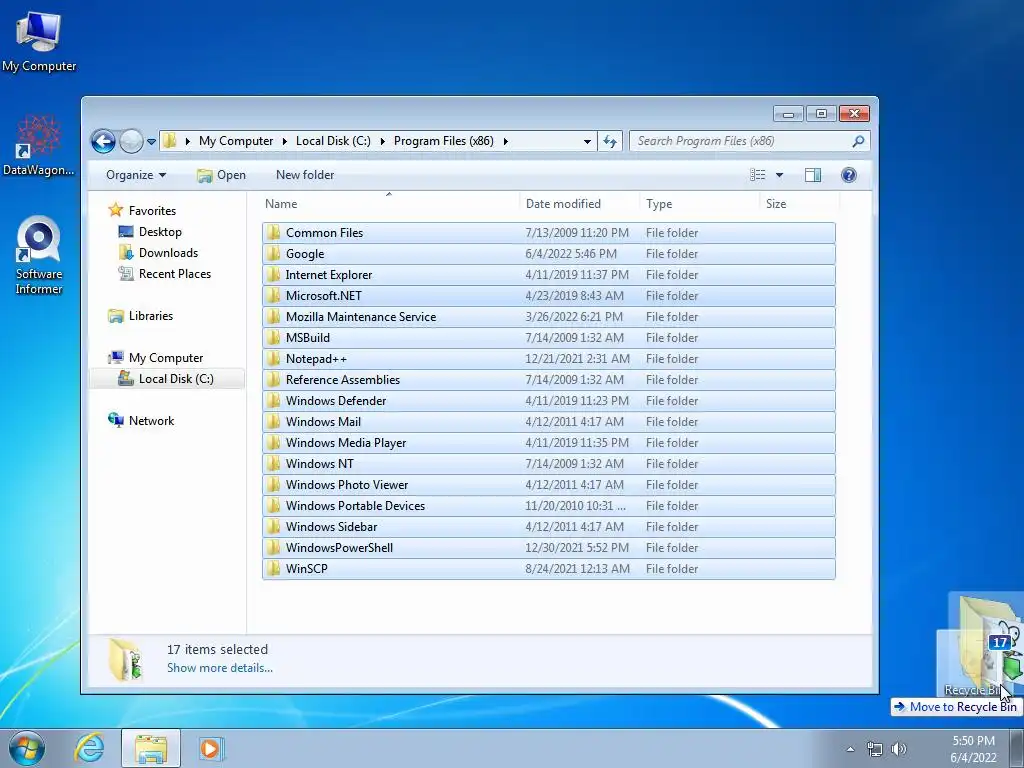Open the Windows Start button
1024x768 pixels.
click(x=26, y=748)
